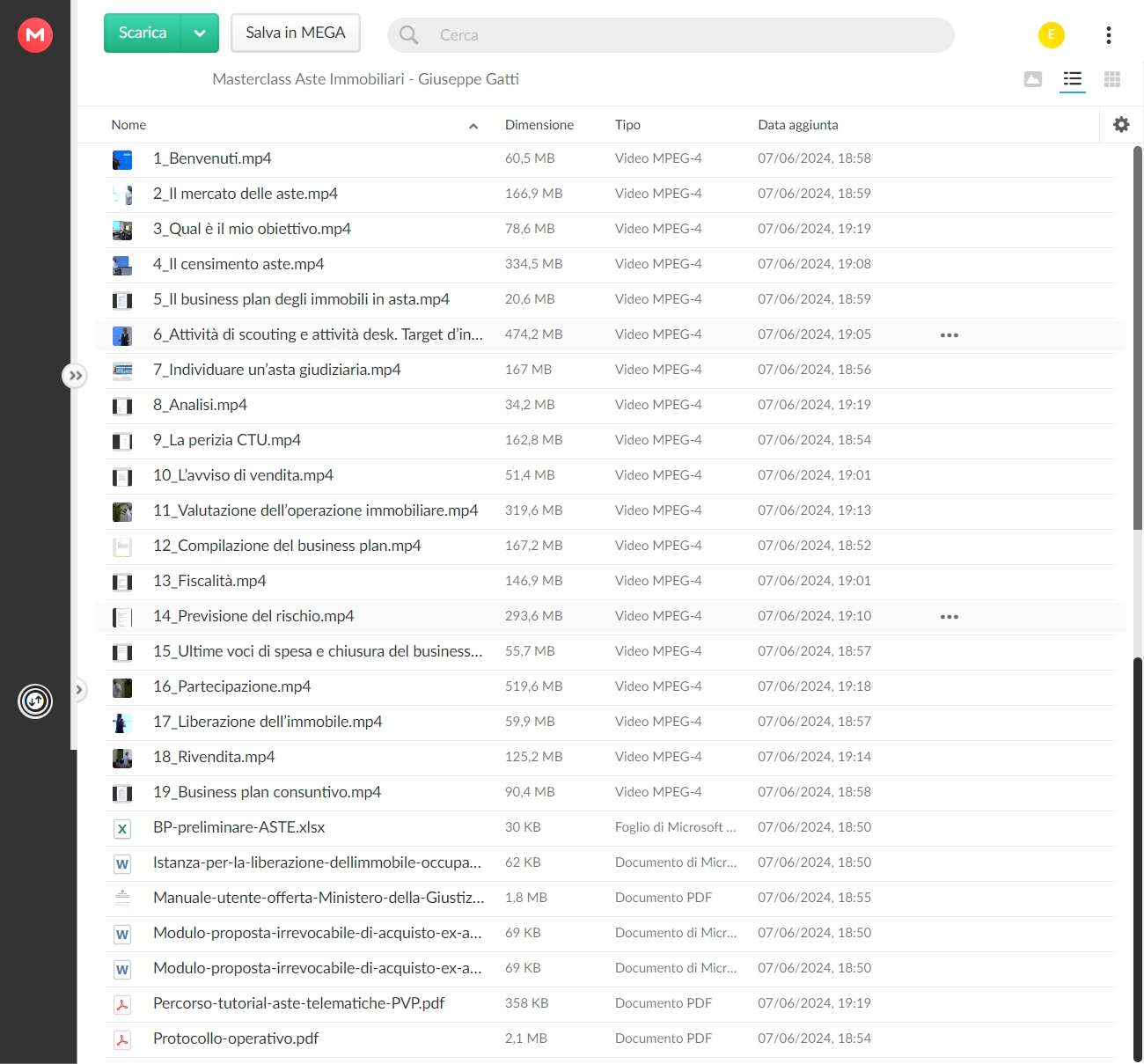Open options dots for 14_Previsione del rischio
Viewport: 1144px width, 1064px height.
click(x=949, y=617)
